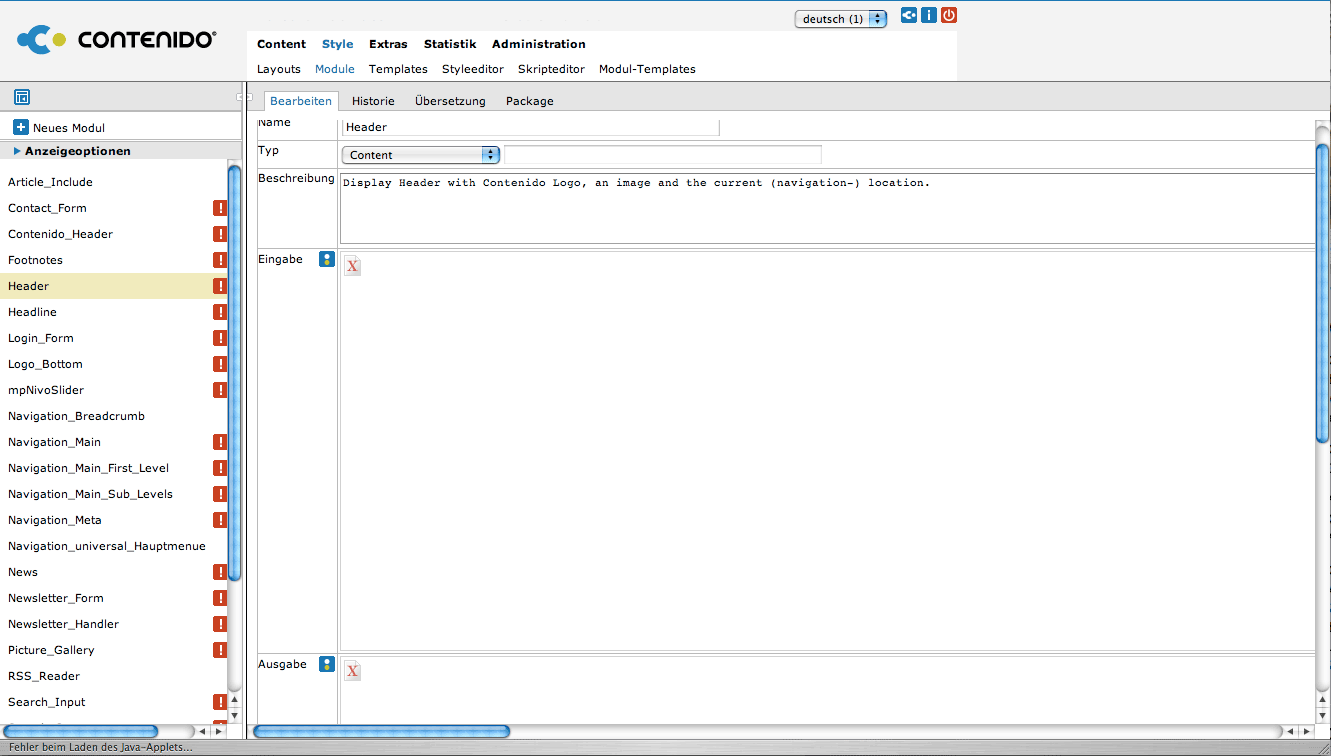Click the module list vertical scrollbar thumb
The height and width of the screenshot is (756, 1331).
(x=234, y=370)
